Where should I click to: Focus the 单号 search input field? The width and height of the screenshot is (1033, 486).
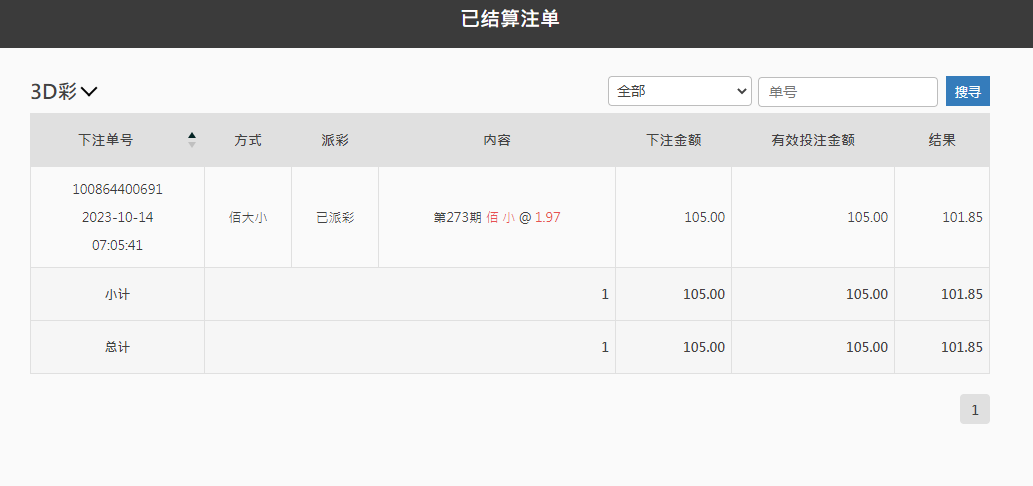[847, 92]
